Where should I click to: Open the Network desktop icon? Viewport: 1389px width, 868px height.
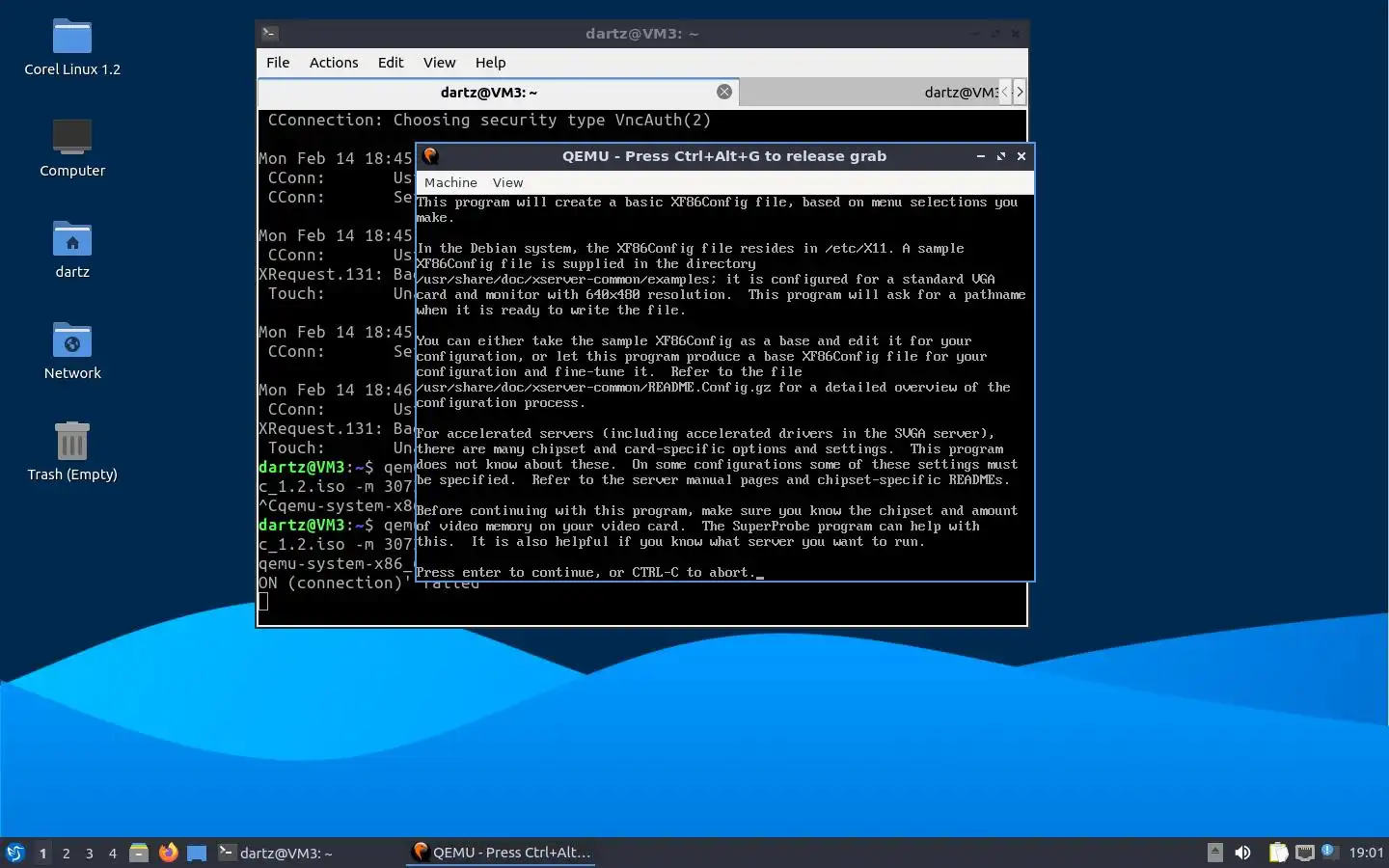click(x=72, y=350)
